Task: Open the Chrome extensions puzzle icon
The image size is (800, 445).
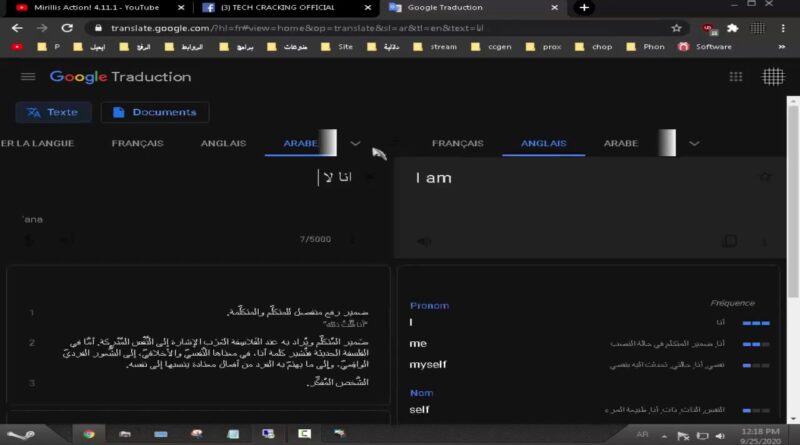Action: [733, 28]
